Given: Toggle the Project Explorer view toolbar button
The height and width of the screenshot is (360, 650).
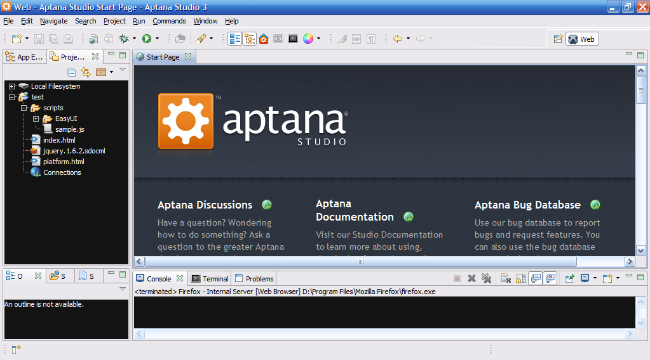Looking at the screenshot, I should (250, 39).
